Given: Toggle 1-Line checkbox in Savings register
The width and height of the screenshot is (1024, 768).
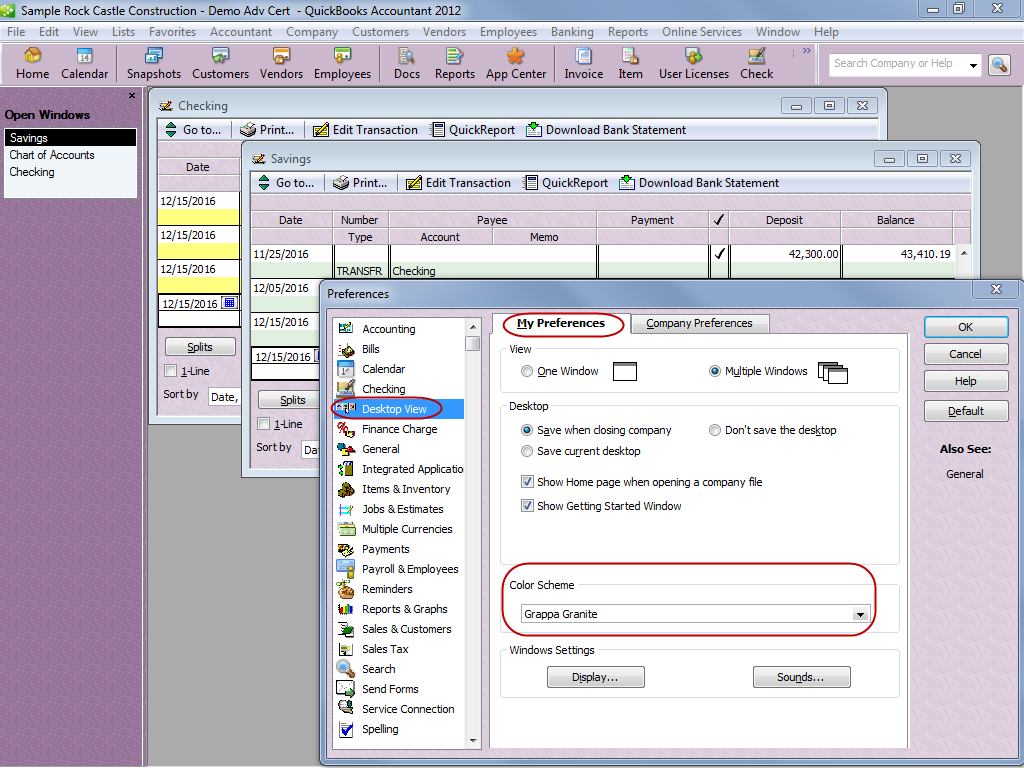Looking at the screenshot, I should tap(264, 424).
